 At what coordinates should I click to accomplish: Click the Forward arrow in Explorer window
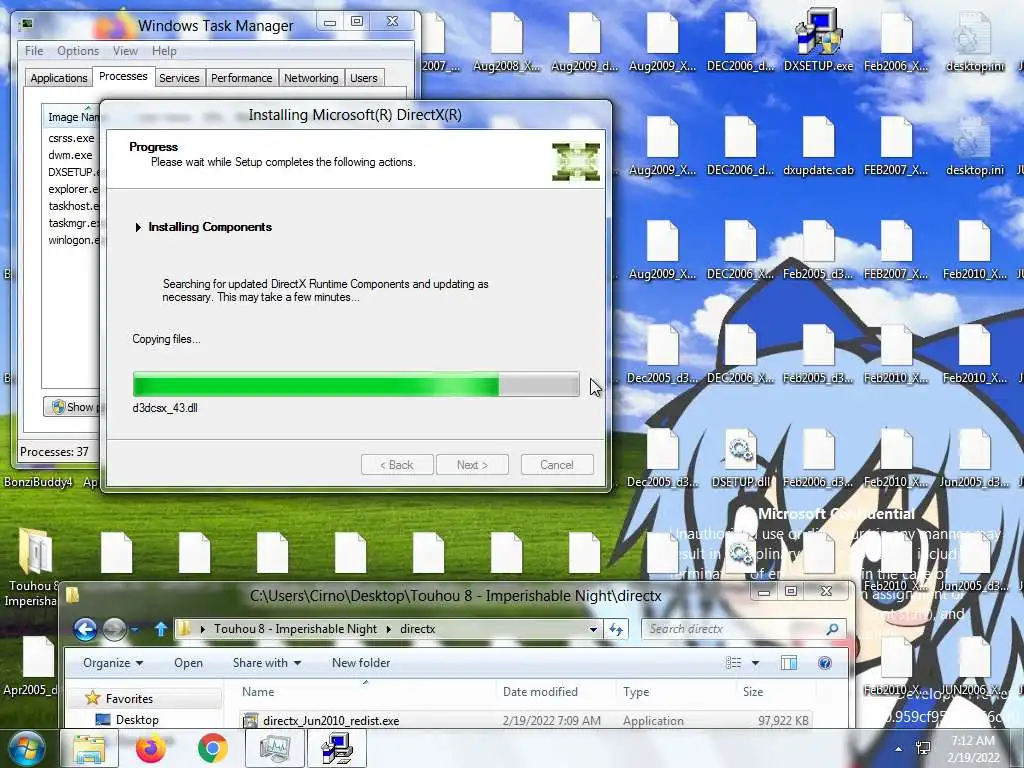point(114,630)
